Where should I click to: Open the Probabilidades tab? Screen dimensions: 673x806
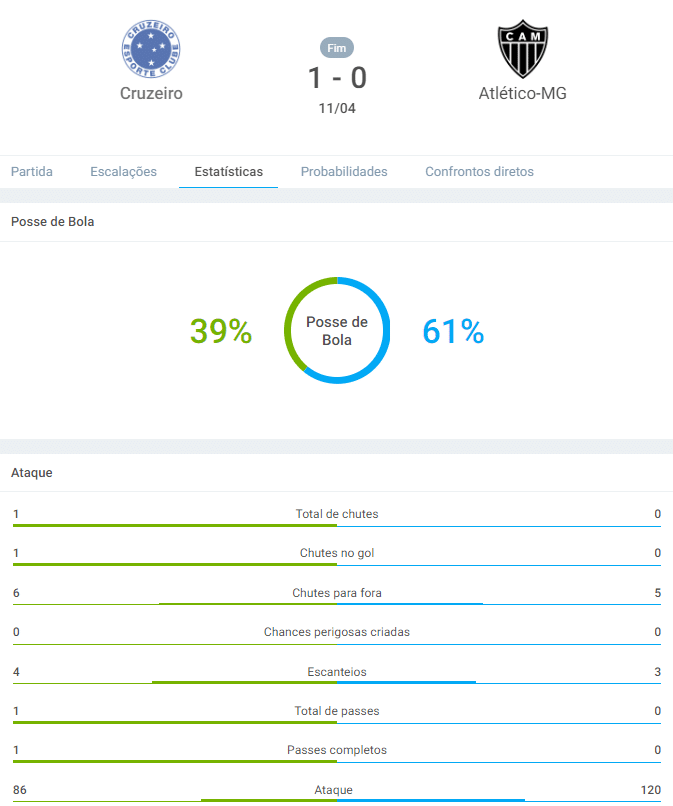(344, 172)
